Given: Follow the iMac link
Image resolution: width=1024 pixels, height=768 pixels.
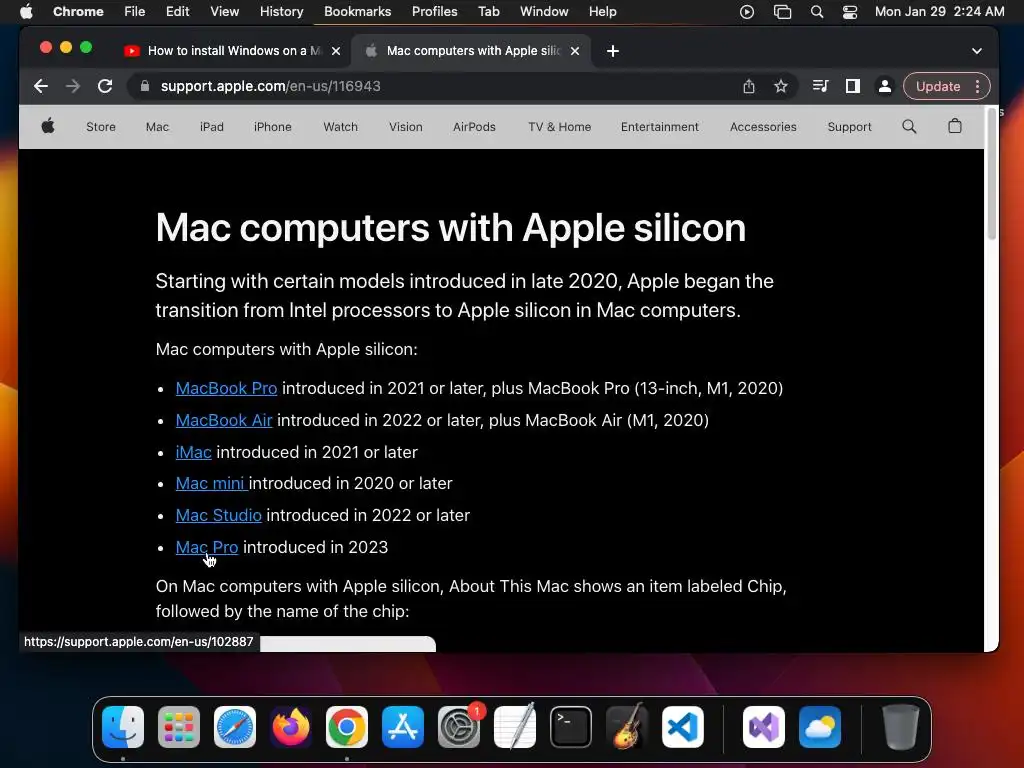Looking at the screenshot, I should click(x=193, y=452).
